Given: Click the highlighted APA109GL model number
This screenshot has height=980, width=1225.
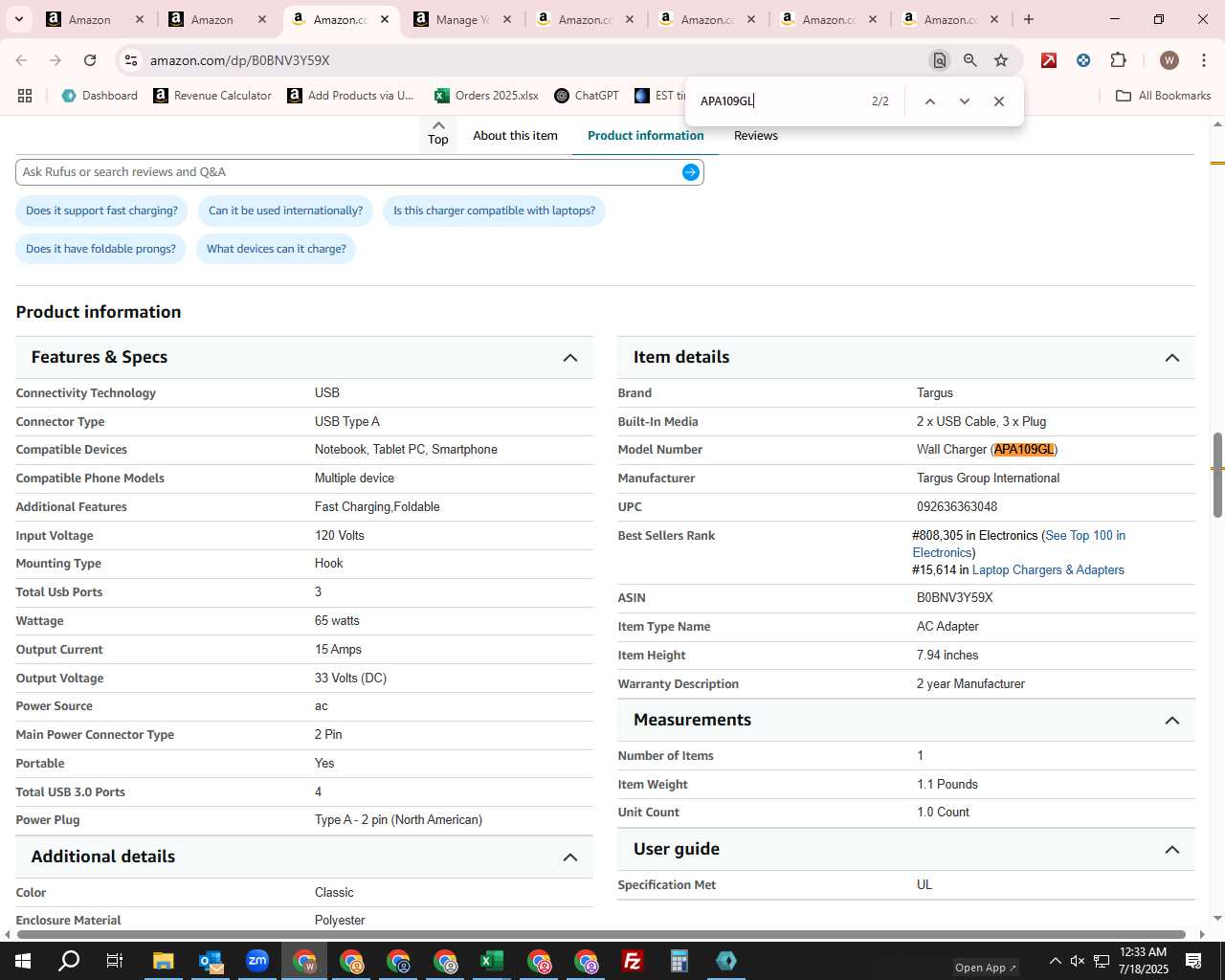Looking at the screenshot, I should [x=1023, y=450].
